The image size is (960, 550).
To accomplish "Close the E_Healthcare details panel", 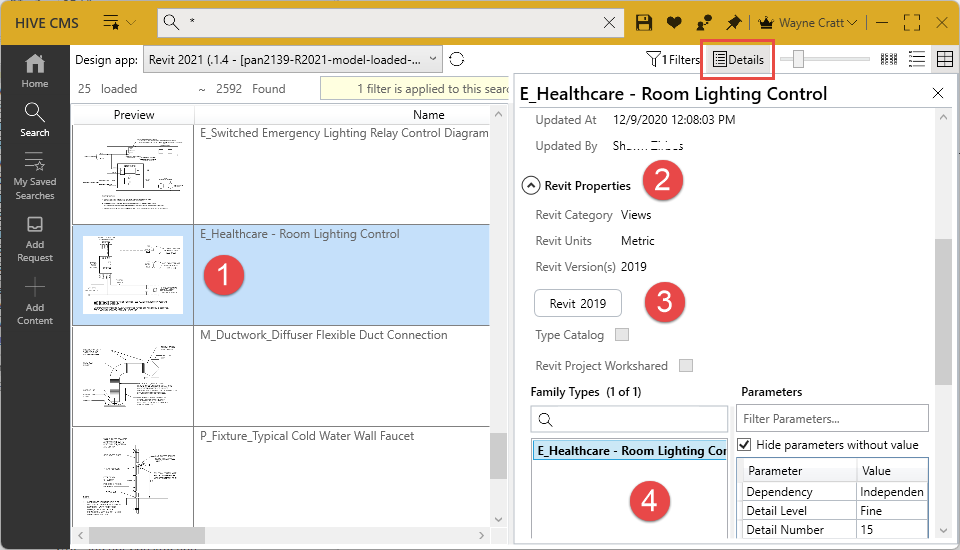I will (x=938, y=93).
